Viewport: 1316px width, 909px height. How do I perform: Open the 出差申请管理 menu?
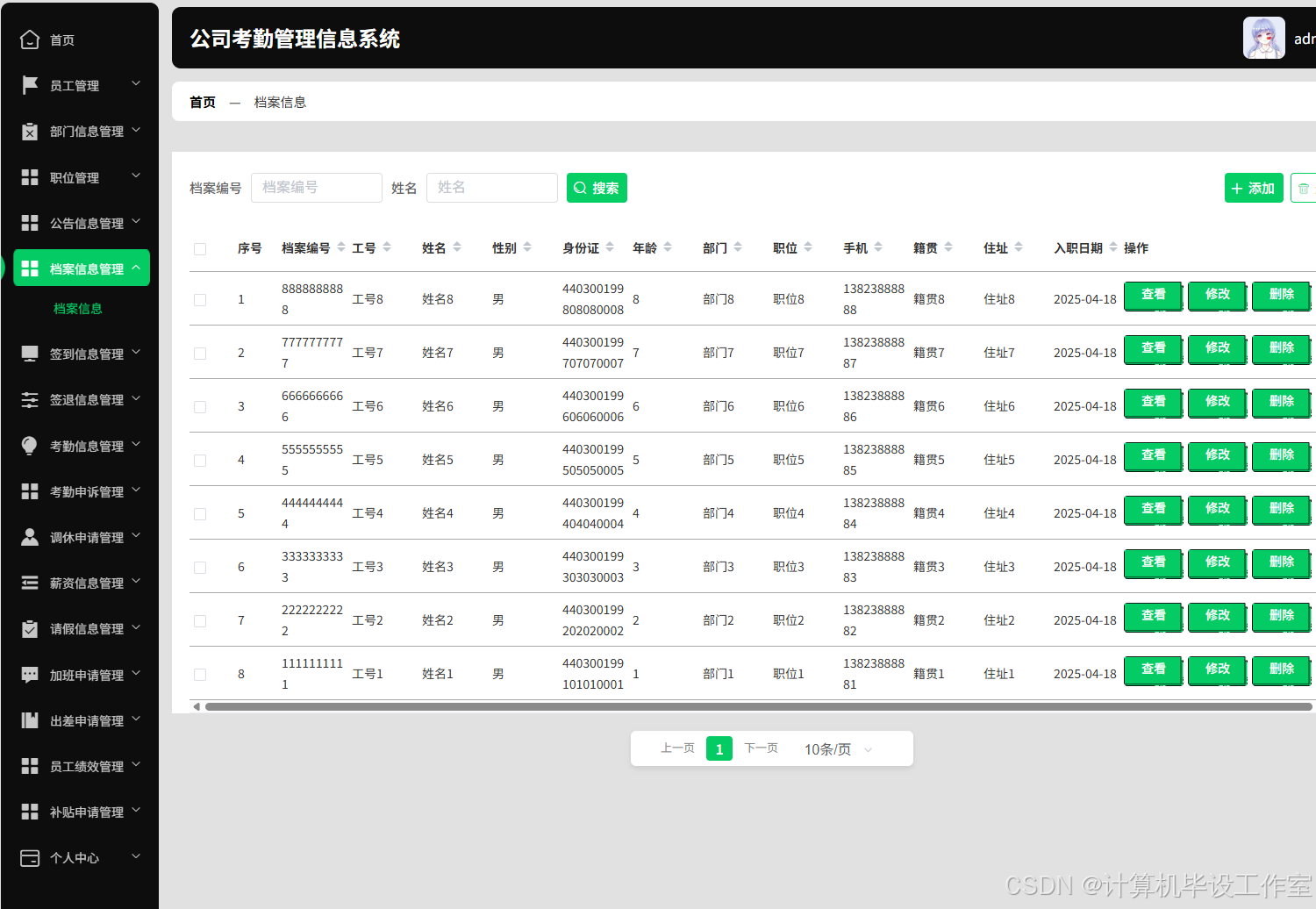(81, 720)
